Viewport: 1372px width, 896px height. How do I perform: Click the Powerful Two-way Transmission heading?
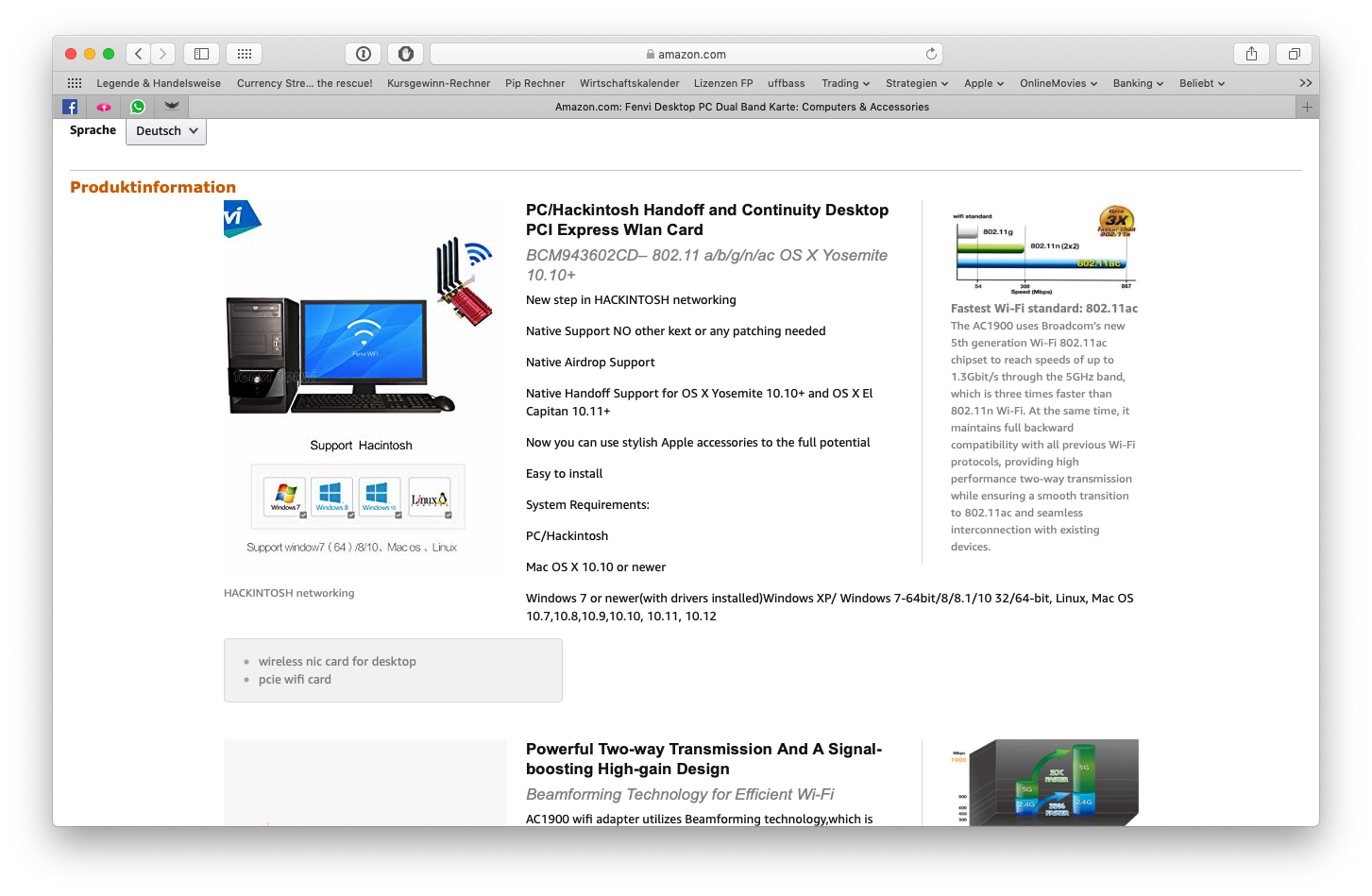(x=704, y=759)
